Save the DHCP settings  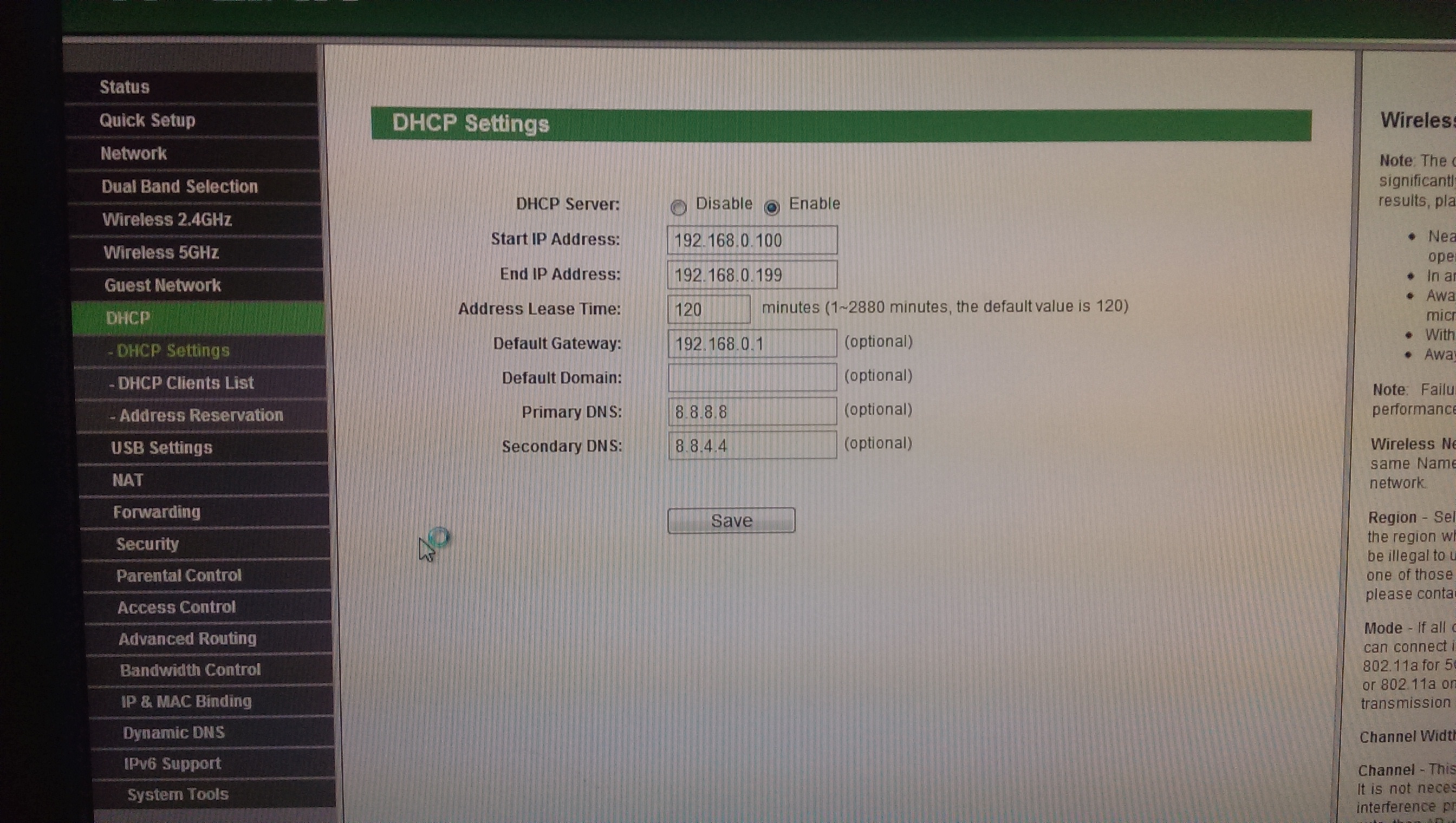[731, 520]
